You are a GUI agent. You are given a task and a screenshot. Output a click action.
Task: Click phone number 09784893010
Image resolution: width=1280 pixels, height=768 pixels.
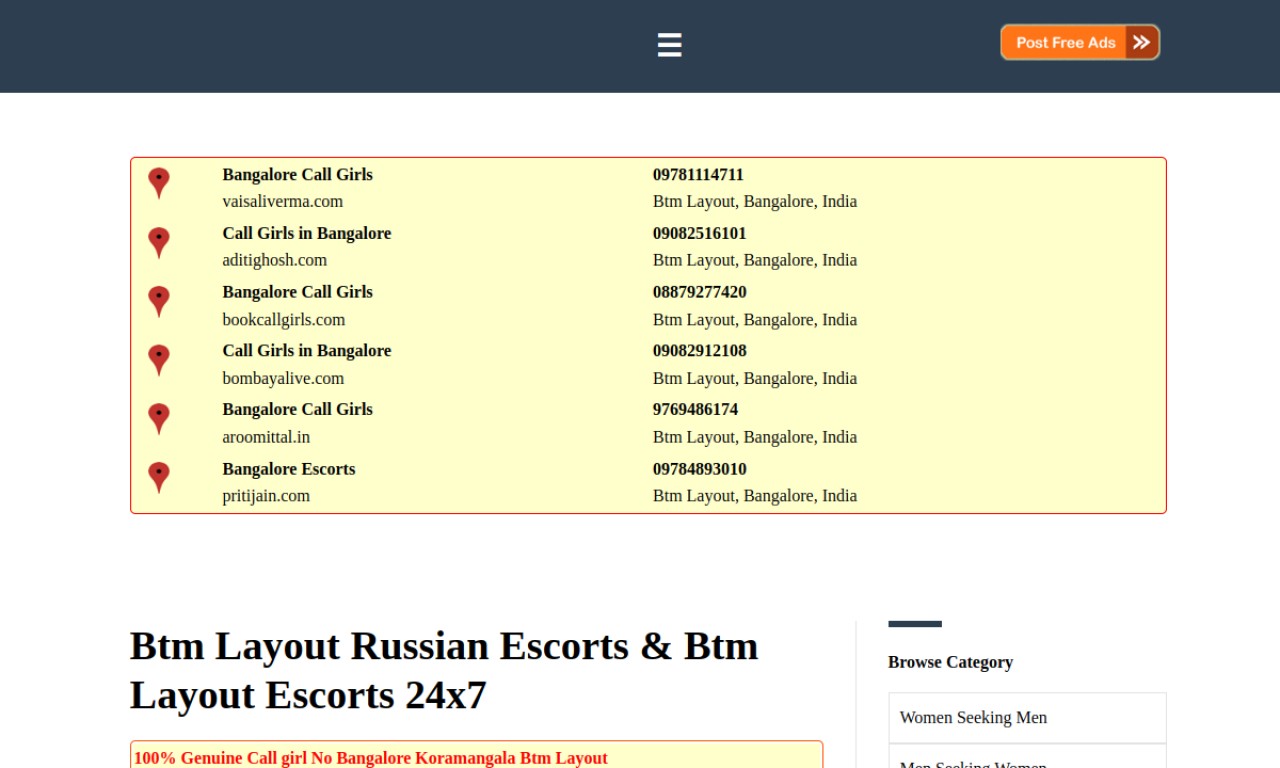[x=700, y=469]
